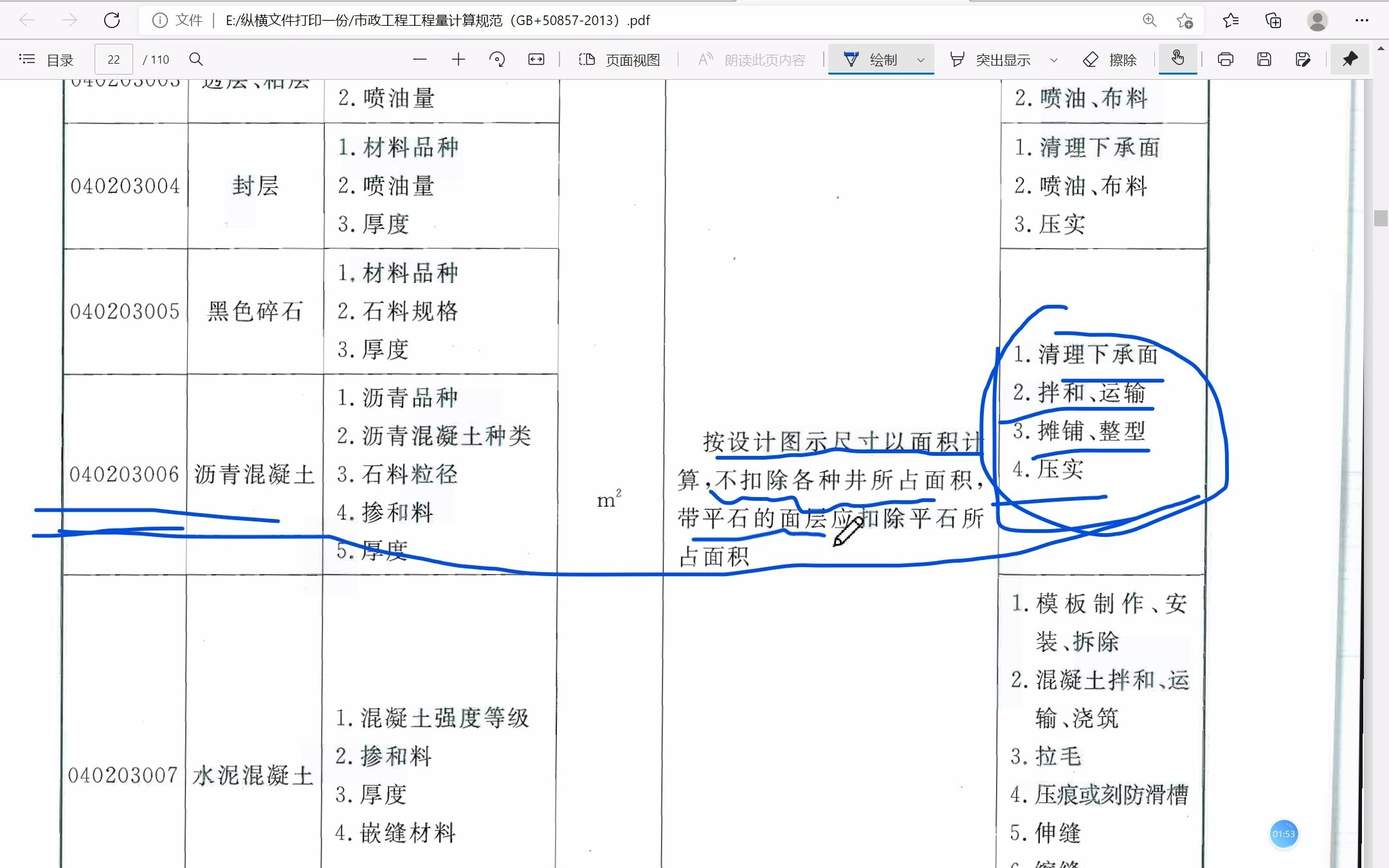Rotate the PDF page
The height and width of the screenshot is (868, 1389).
pos(497,60)
